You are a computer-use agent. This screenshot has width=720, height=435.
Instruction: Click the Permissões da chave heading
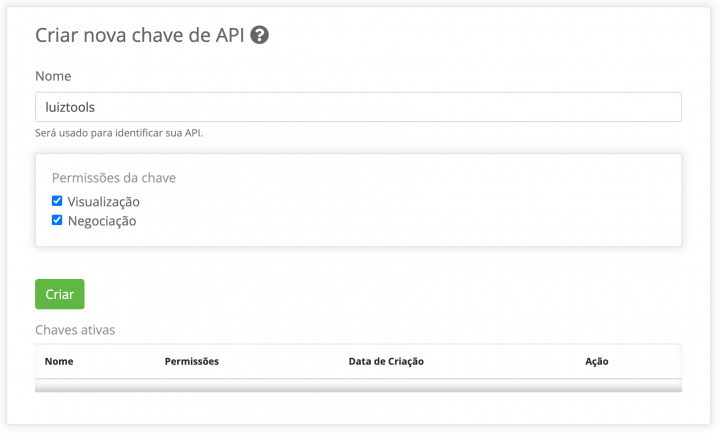point(114,178)
